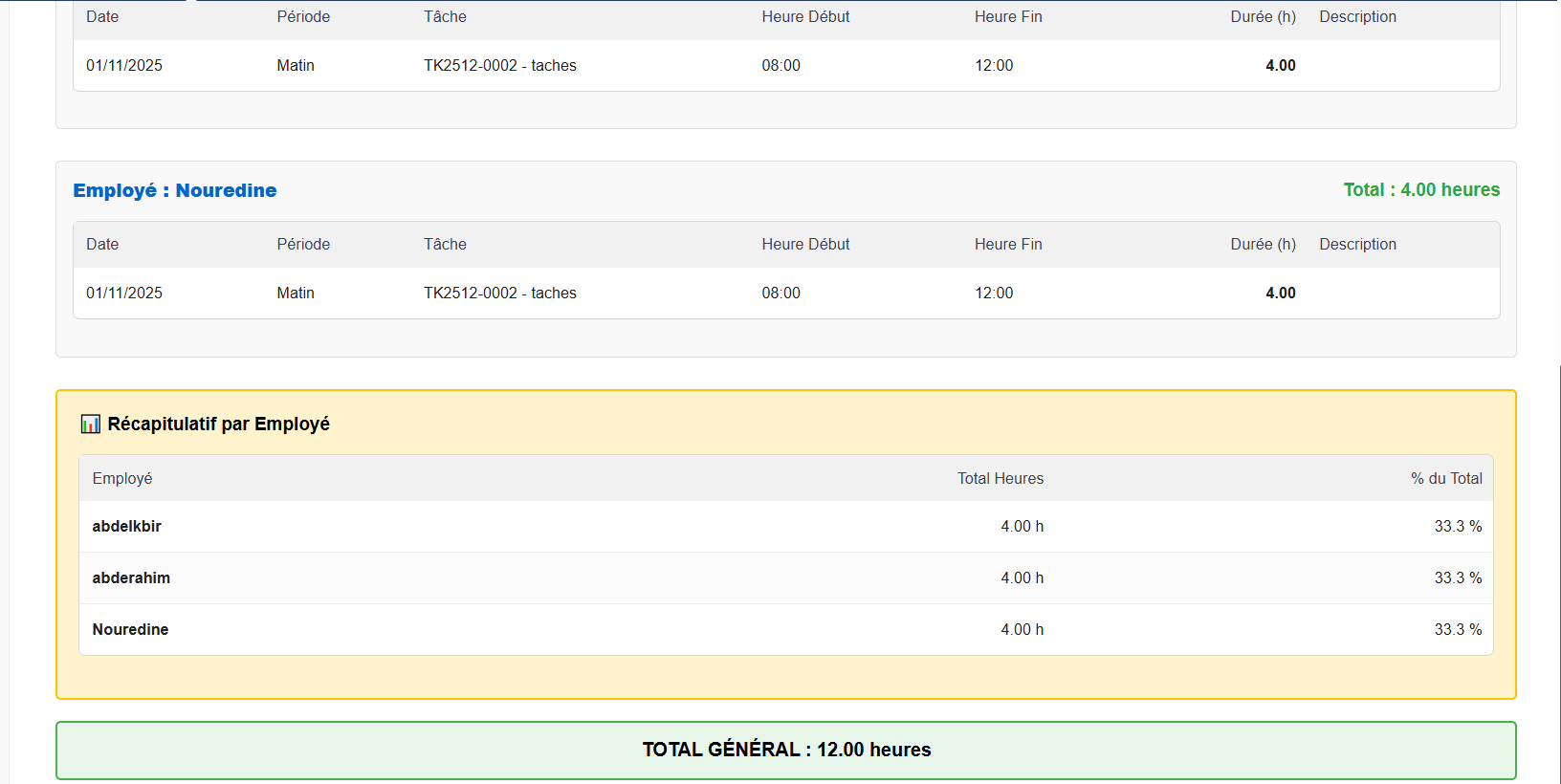This screenshot has height=784, width=1561.
Task: Select abdelkbir's '4.00 h' total
Action: tap(1022, 526)
